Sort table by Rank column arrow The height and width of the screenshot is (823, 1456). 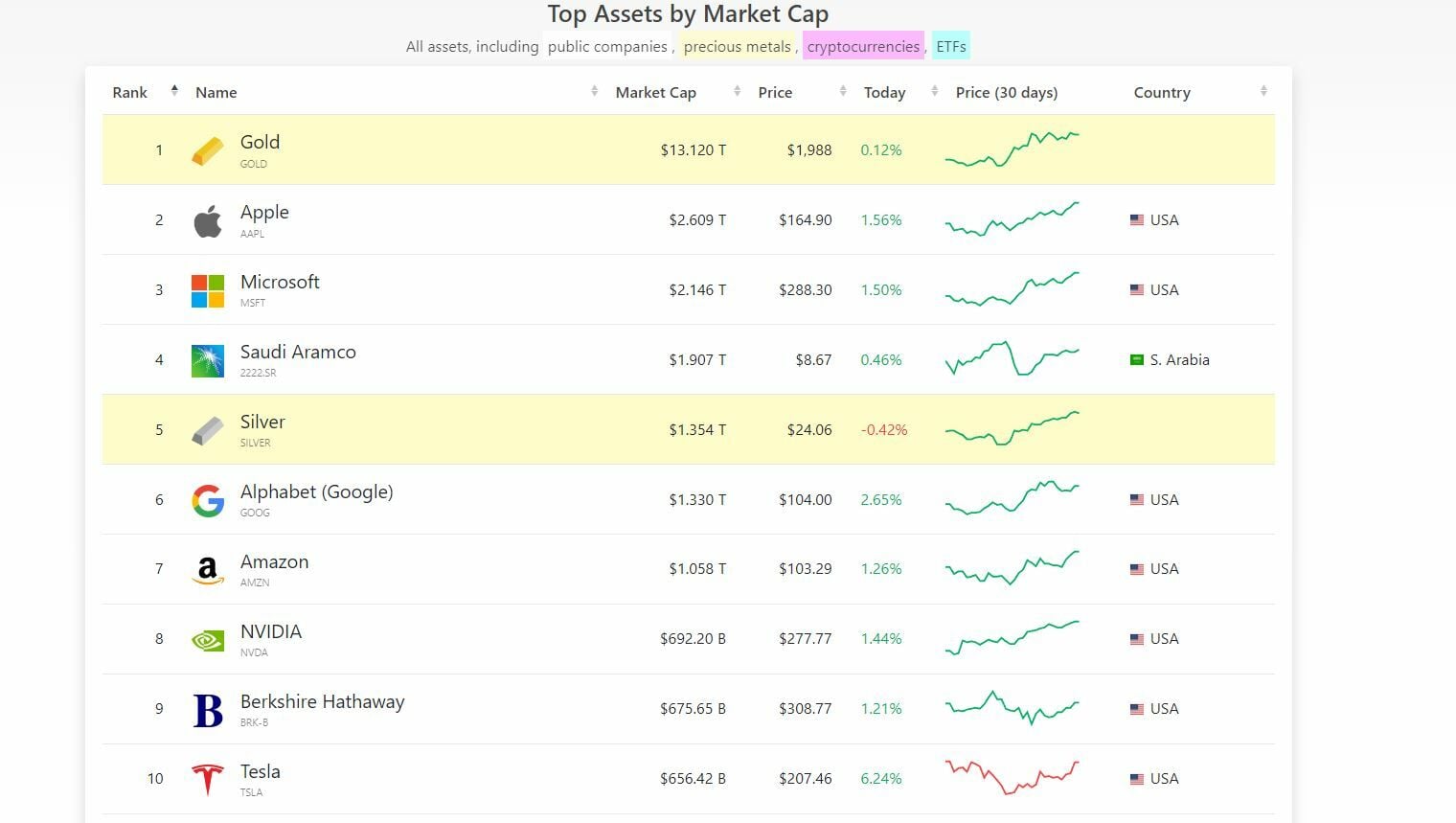(x=174, y=91)
